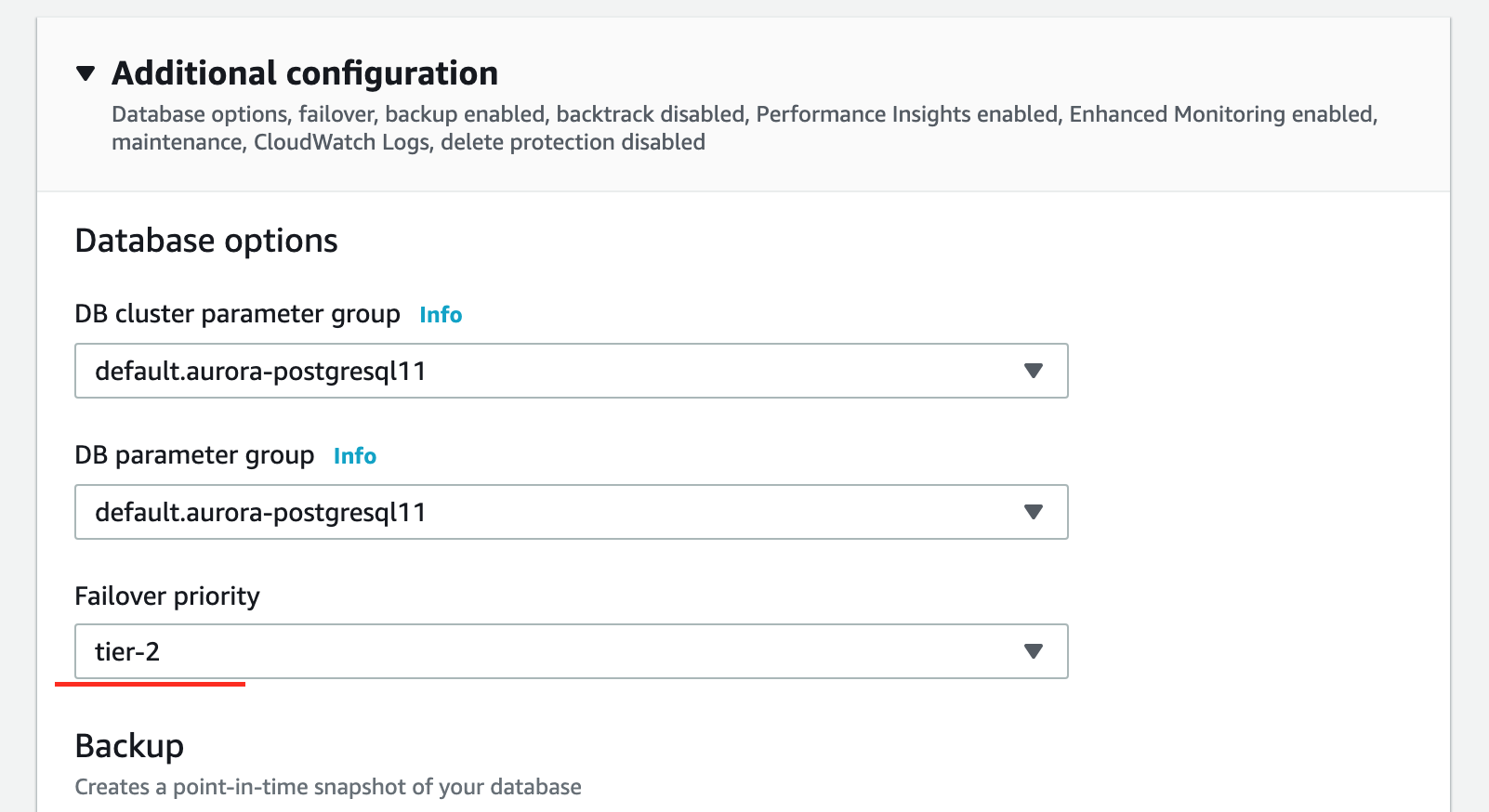Click the Failover priority dropdown arrow
The height and width of the screenshot is (812, 1489).
(1033, 651)
